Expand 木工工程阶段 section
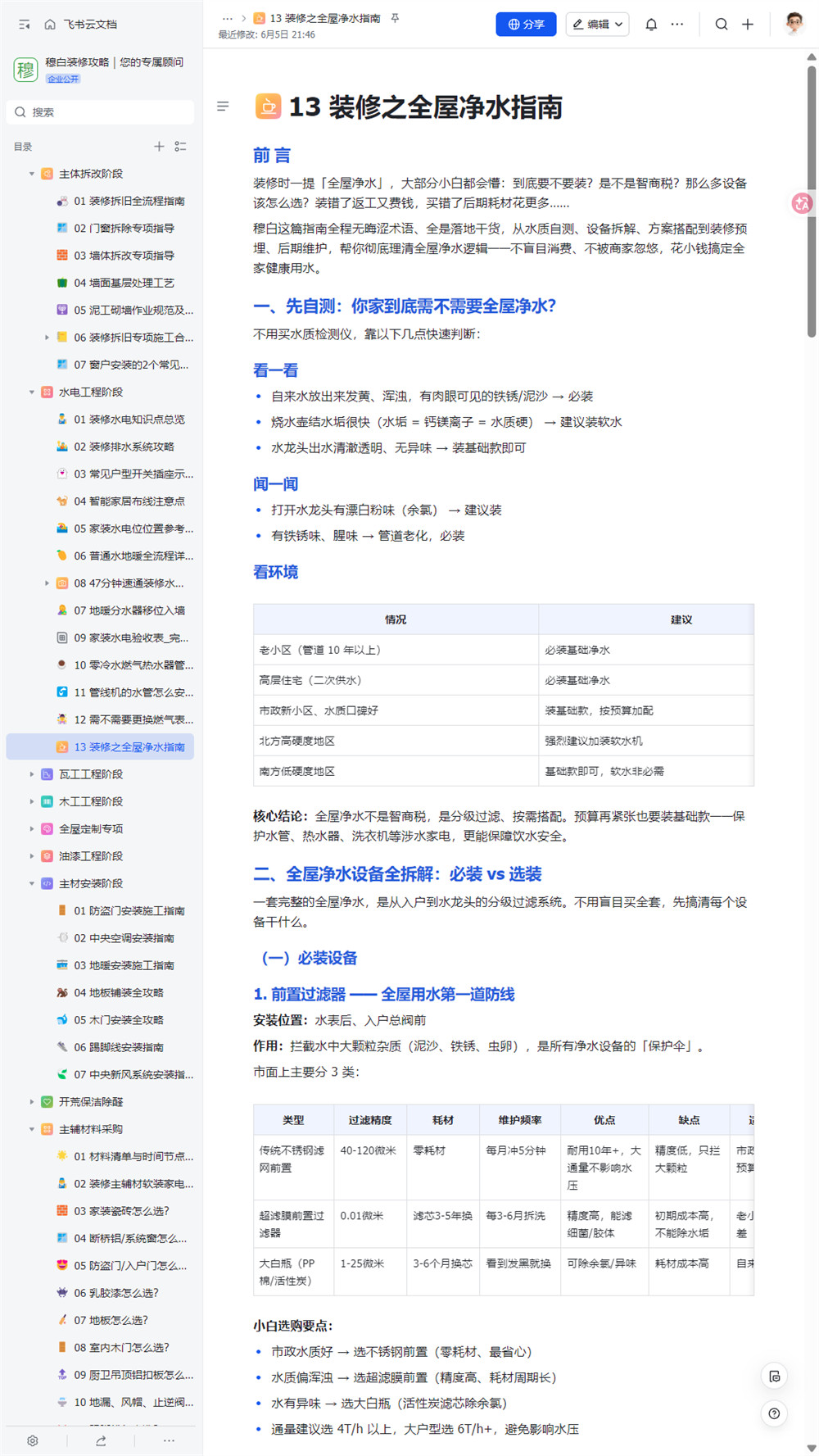 (x=32, y=801)
